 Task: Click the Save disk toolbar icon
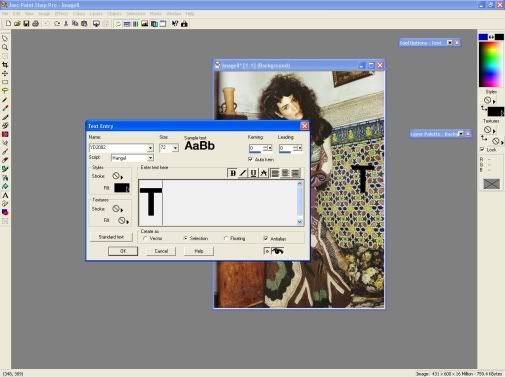pos(26,24)
